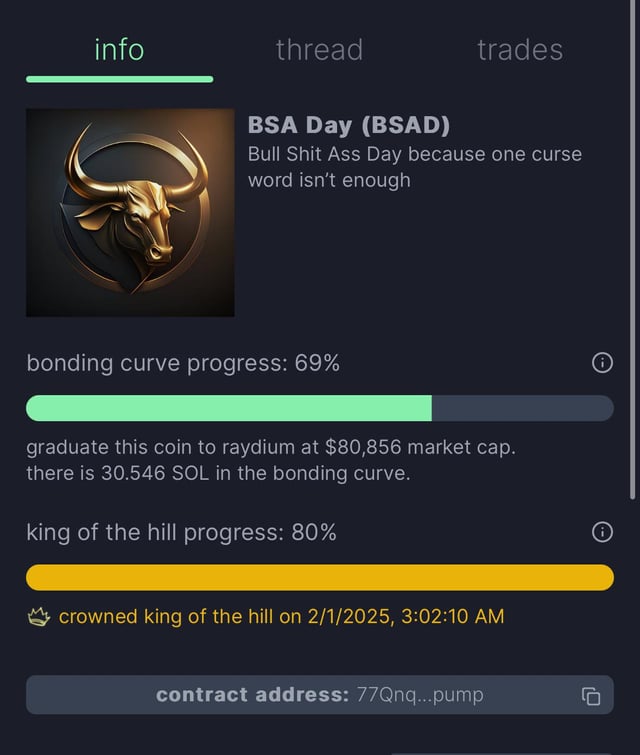The height and width of the screenshot is (755, 640).
Task: Tap the golden bull coin image
Action: pyautogui.click(x=130, y=212)
